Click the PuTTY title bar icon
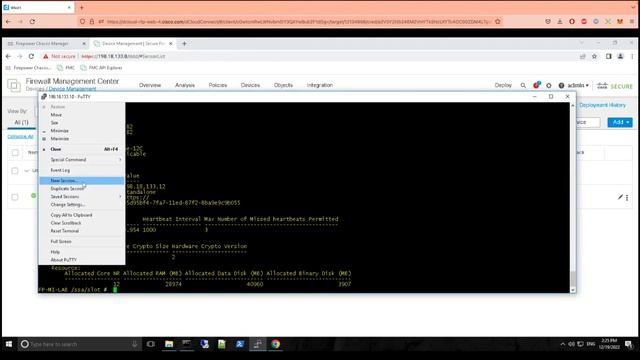Viewport: 640px width, 360px height. tap(44, 97)
